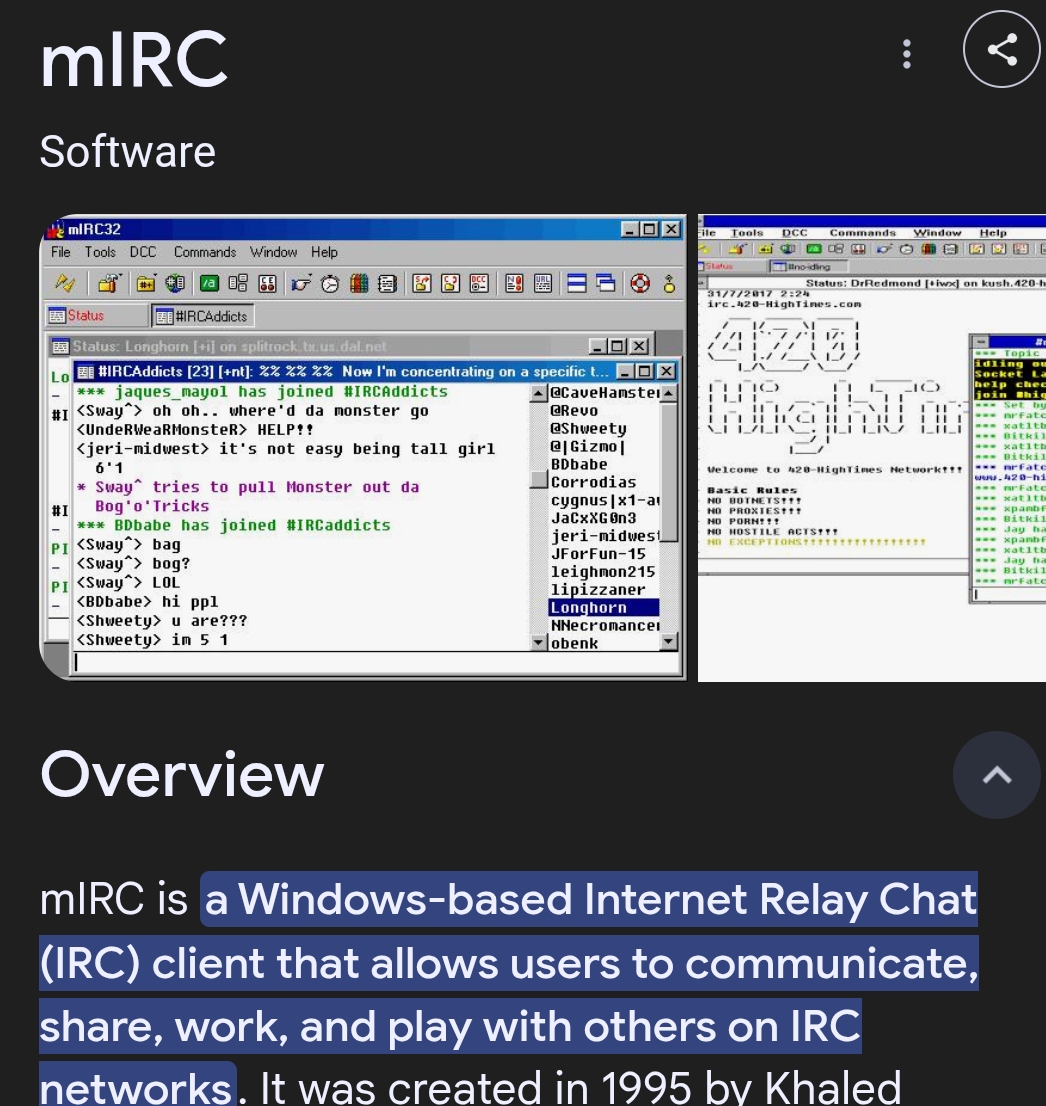Click the chat text input box
The width and height of the screenshot is (1046, 1106).
(x=370, y=662)
